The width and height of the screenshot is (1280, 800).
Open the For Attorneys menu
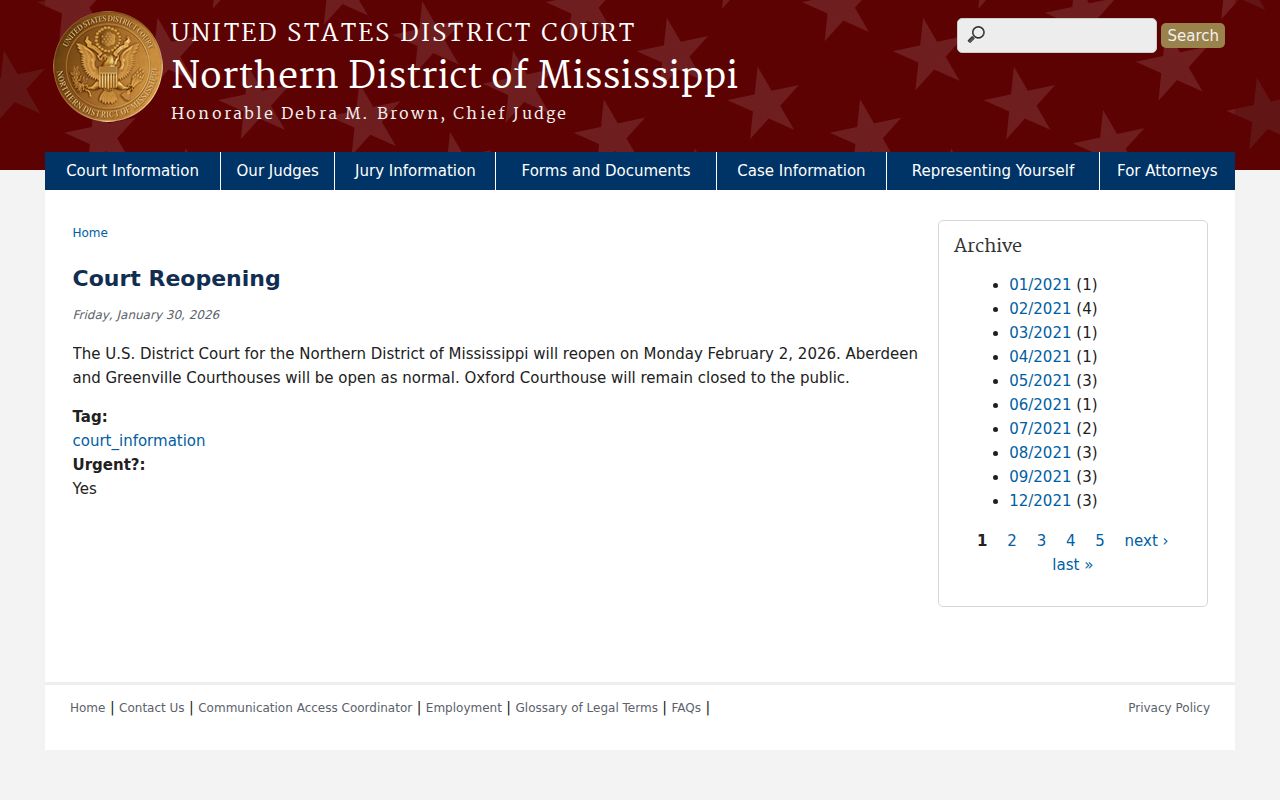click(1167, 171)
